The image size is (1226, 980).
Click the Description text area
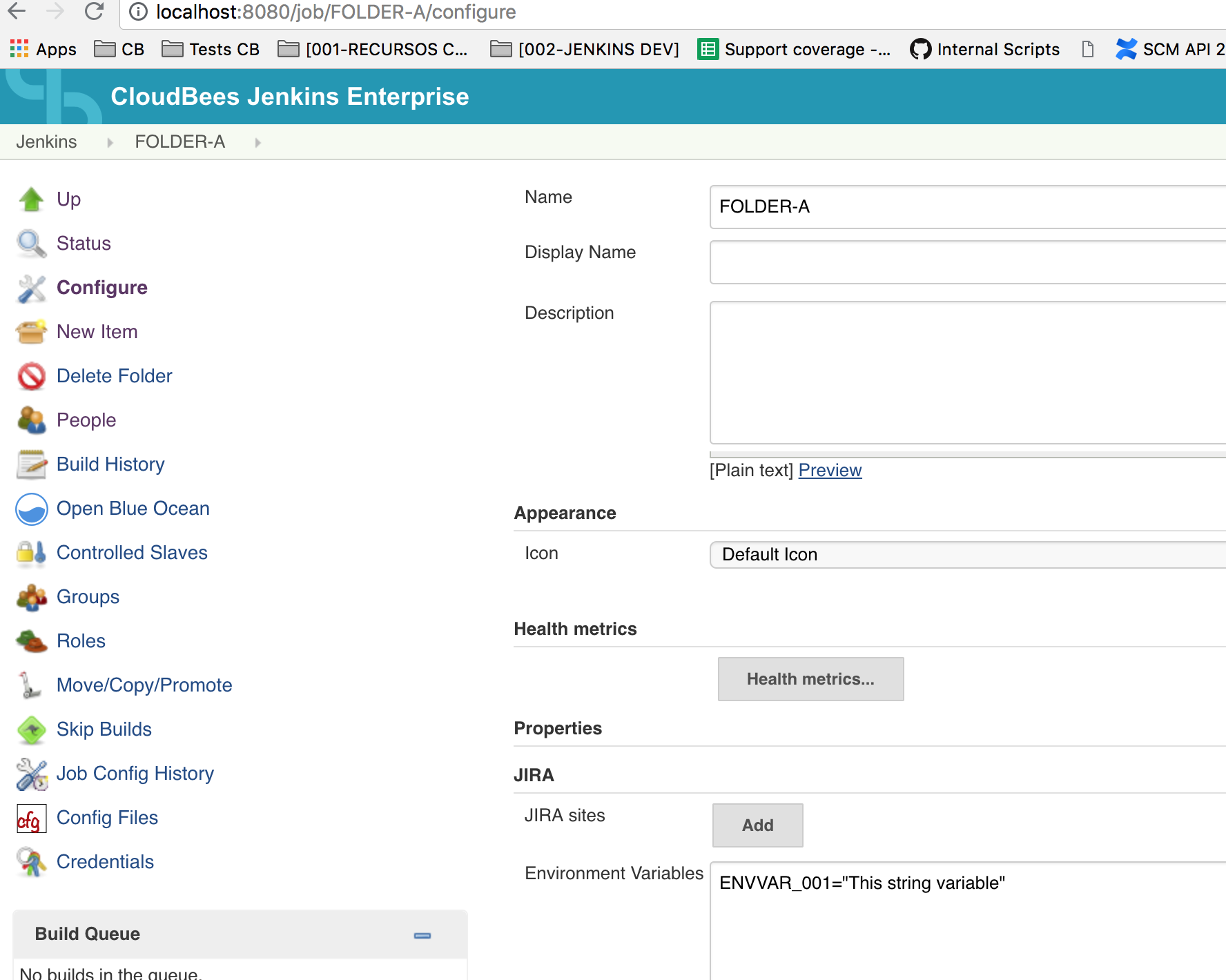click(968, 373)
